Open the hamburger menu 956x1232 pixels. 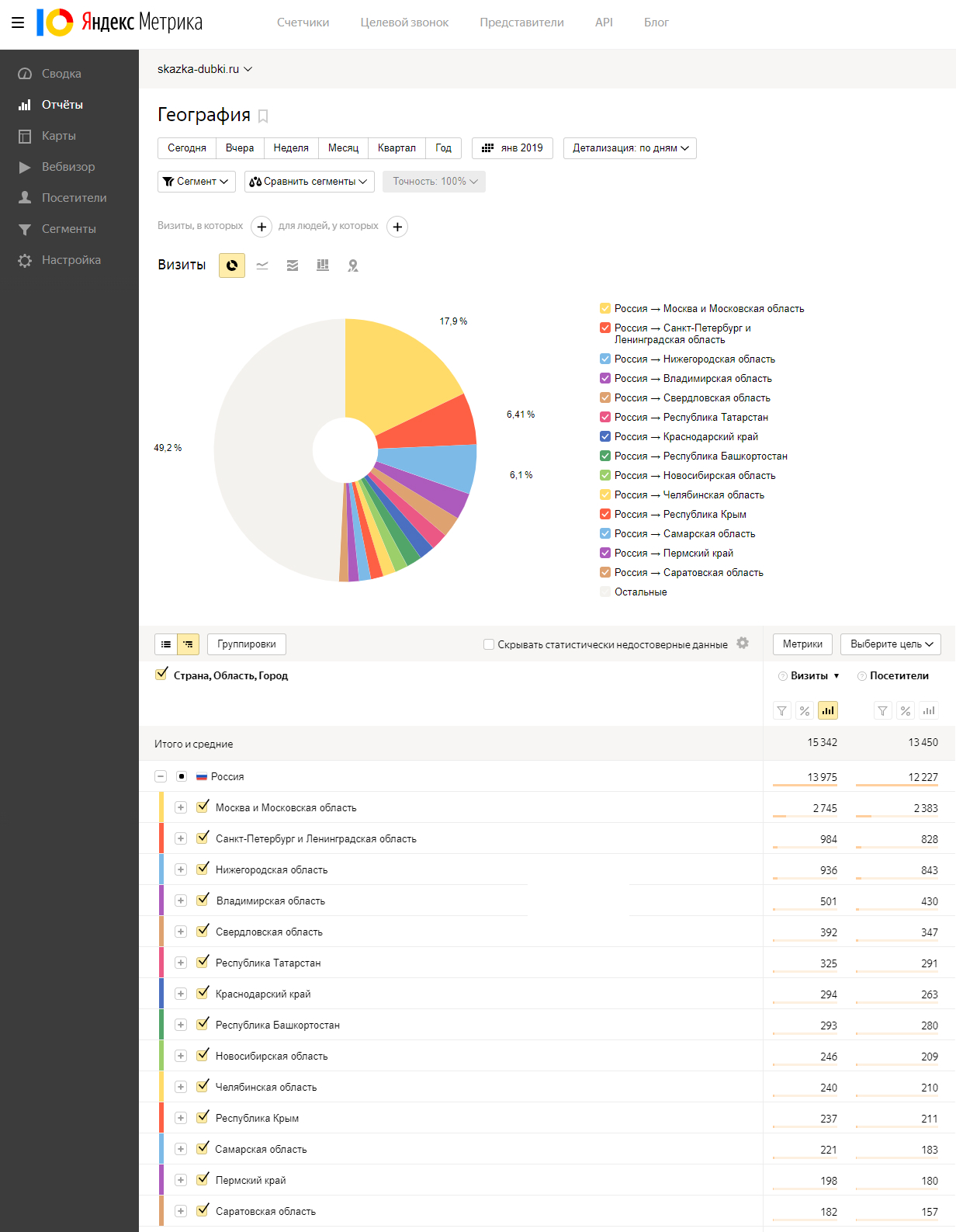[18, 23]
